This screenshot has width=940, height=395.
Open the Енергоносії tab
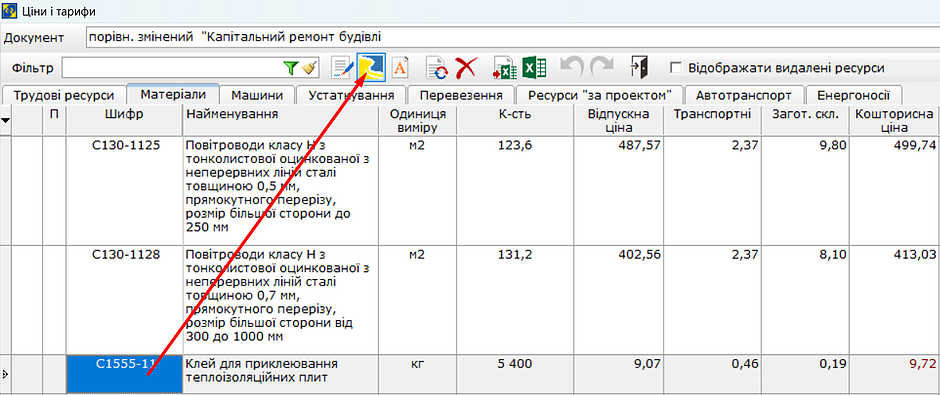point(853,96)
